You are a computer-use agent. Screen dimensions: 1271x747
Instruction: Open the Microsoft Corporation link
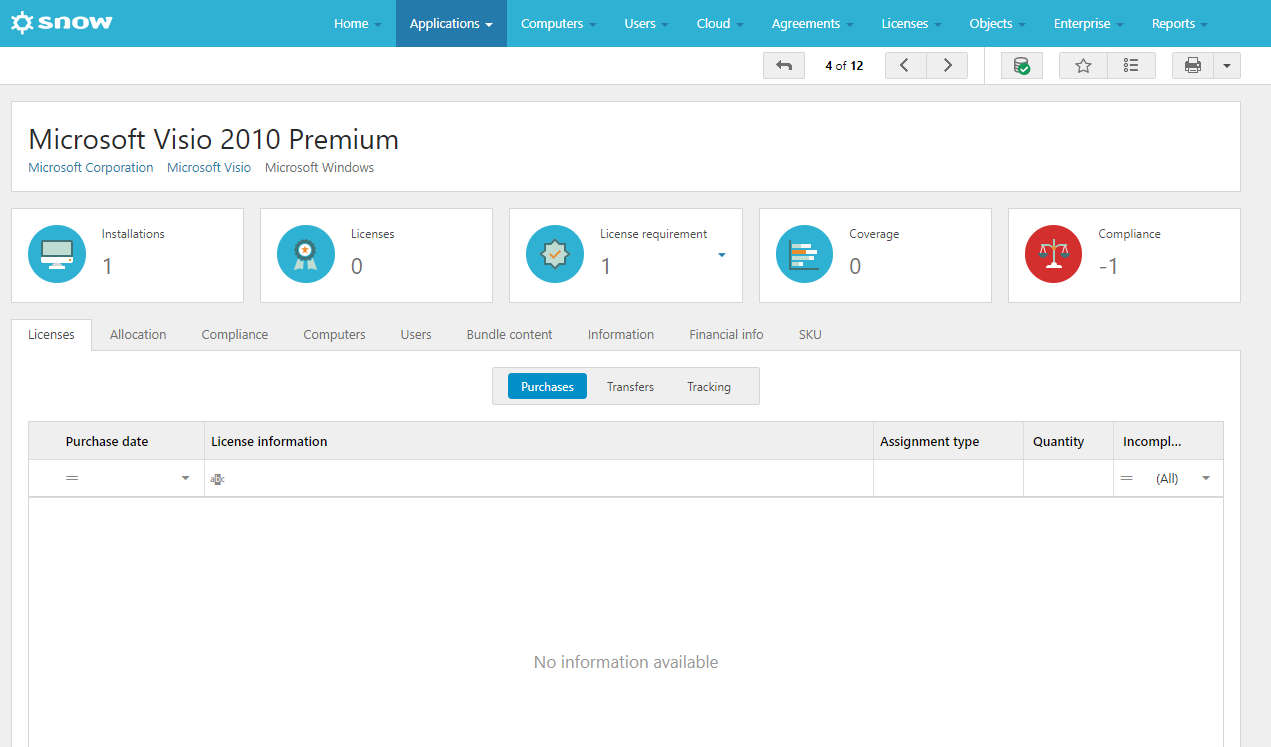click(x=91, y=168)
